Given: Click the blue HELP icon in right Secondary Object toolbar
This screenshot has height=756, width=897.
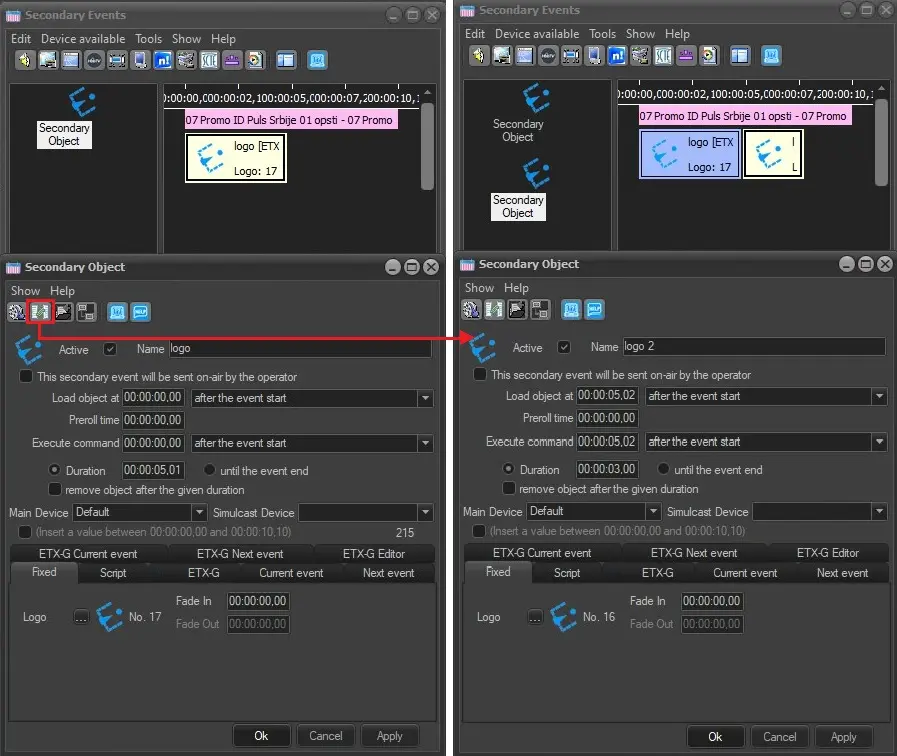Looking at the screenshot, I should (594, 310).
